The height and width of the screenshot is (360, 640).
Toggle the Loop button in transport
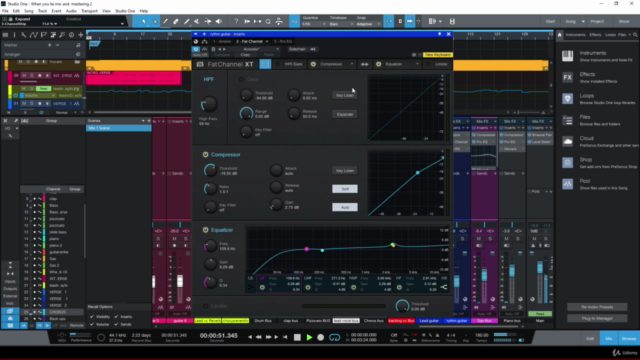click(x=334, y=337)
